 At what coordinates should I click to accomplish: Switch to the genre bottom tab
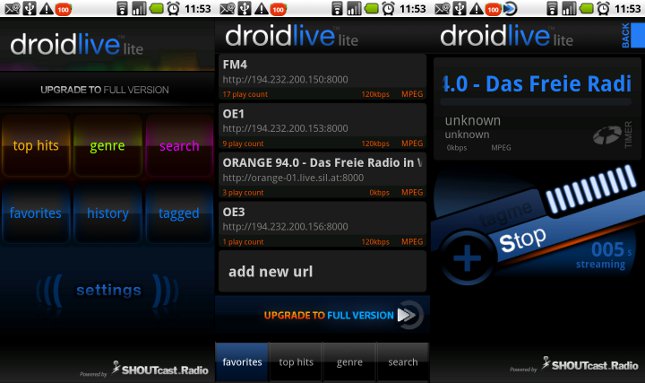click(349, 362)
